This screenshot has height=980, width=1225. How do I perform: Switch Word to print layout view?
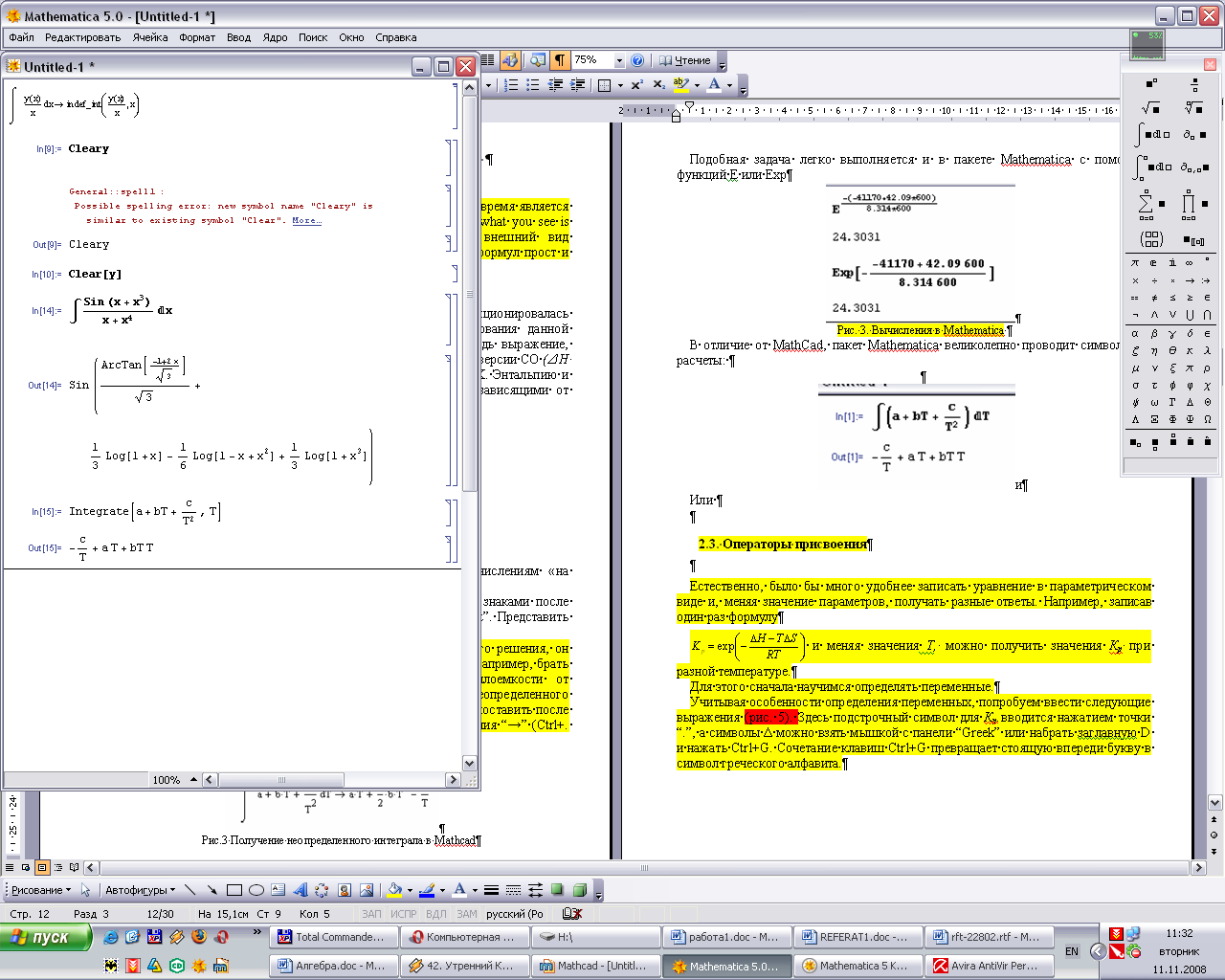(42, 868)
